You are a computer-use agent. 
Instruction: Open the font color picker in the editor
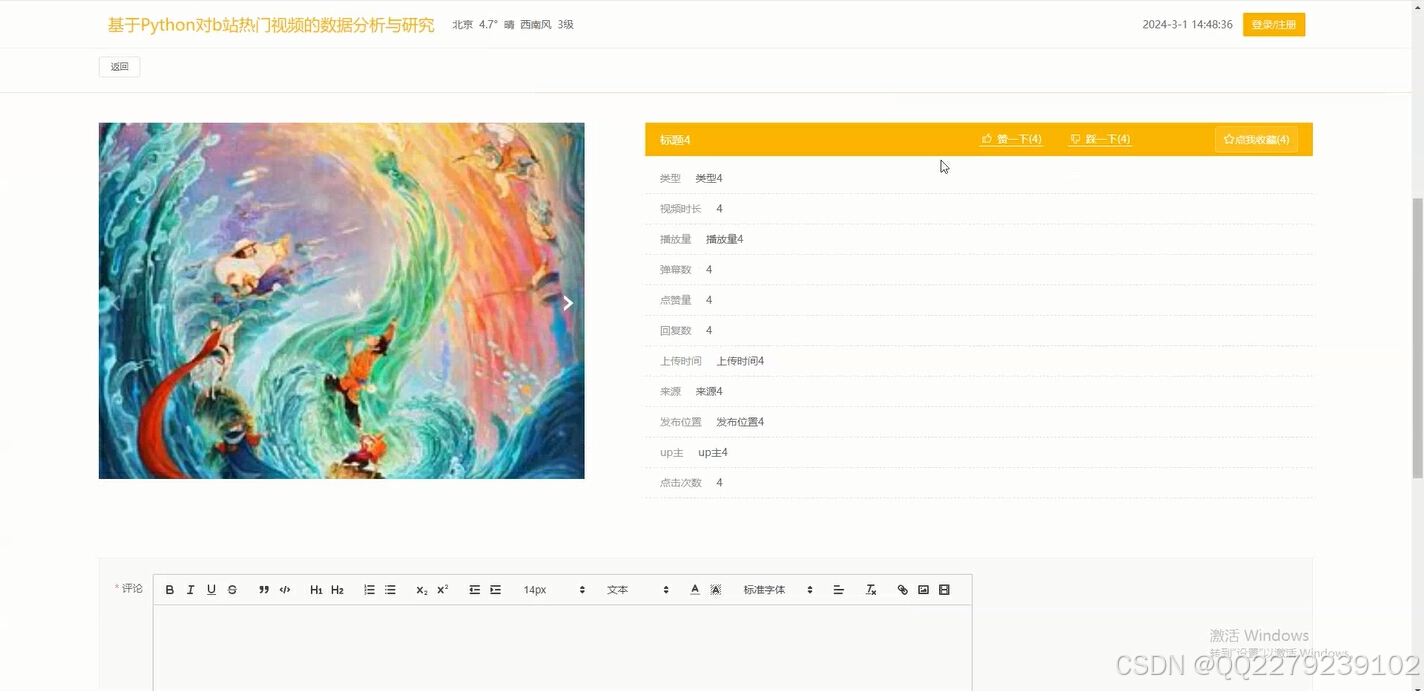coord(694,589)
